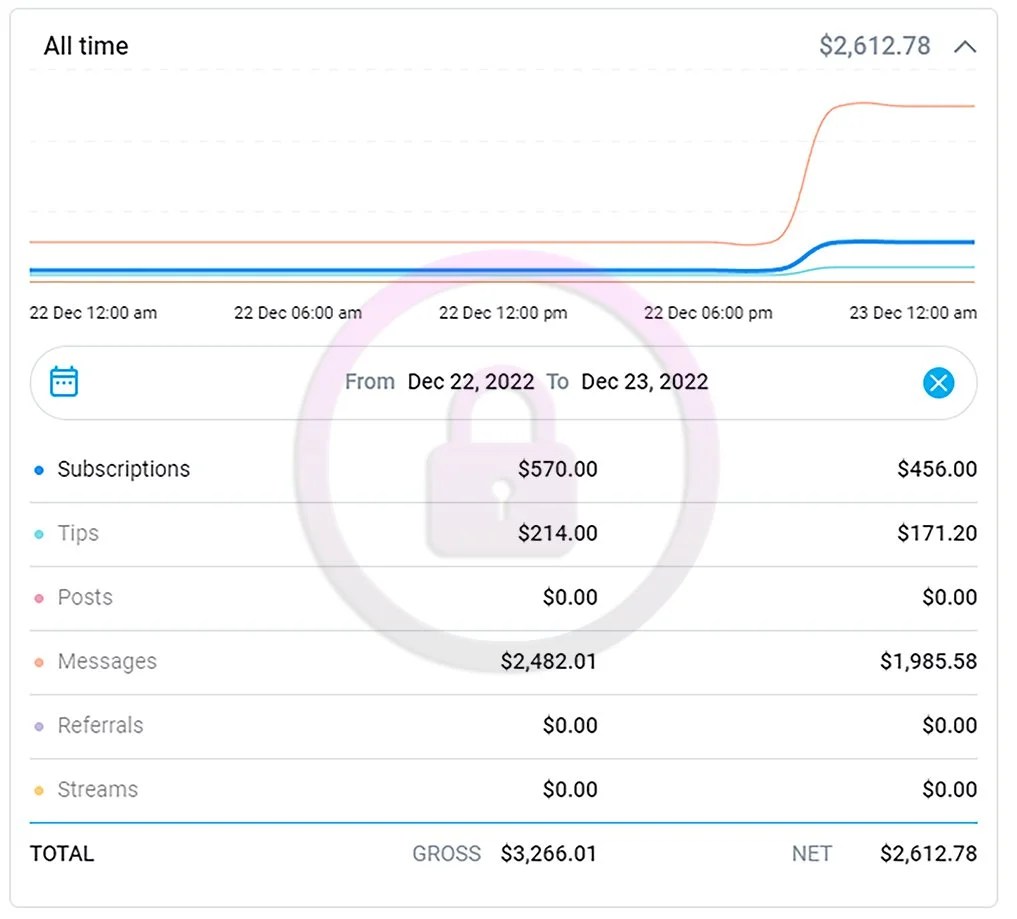Open the calendar date picker icon
Viewport: 1017px width, 919px height.
(64, 381)
